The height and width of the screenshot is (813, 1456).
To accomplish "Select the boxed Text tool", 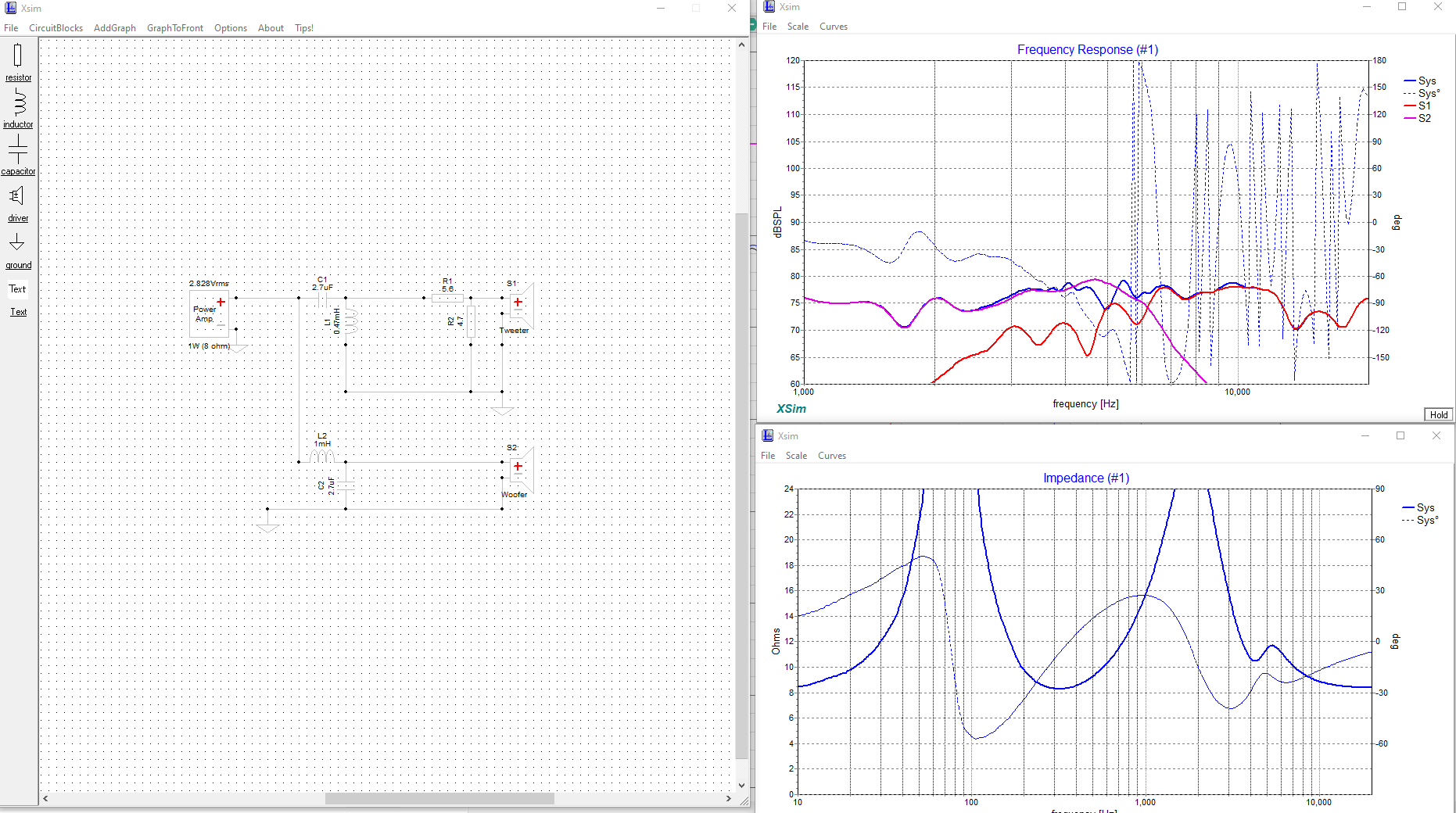I will [x=17, y=289].
